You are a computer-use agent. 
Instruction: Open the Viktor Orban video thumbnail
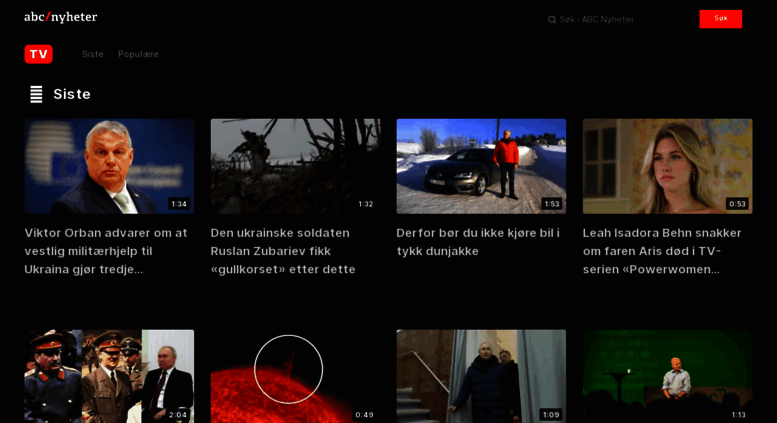point(109,166)
